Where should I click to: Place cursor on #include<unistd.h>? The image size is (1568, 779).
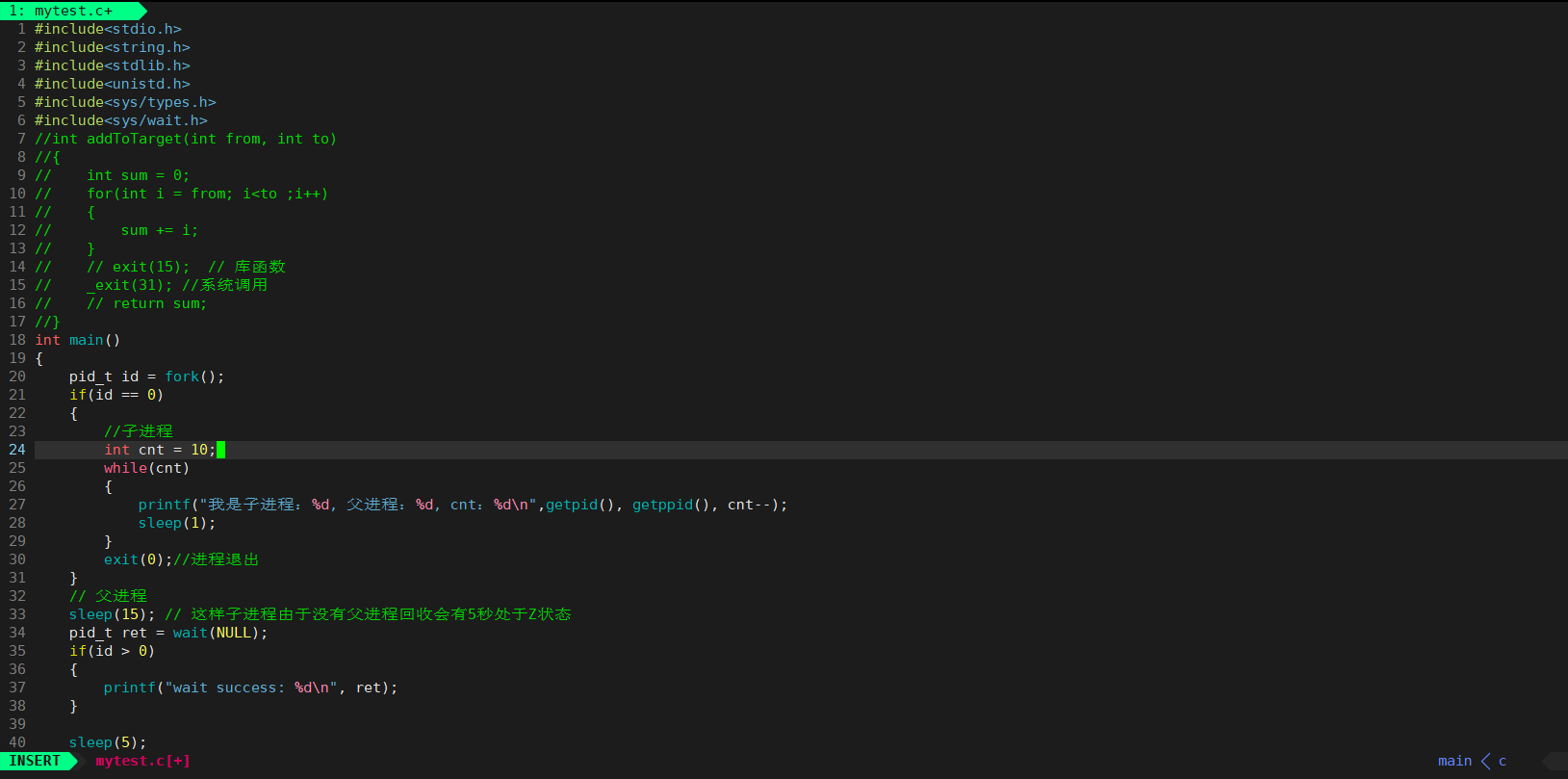[113, 84]
